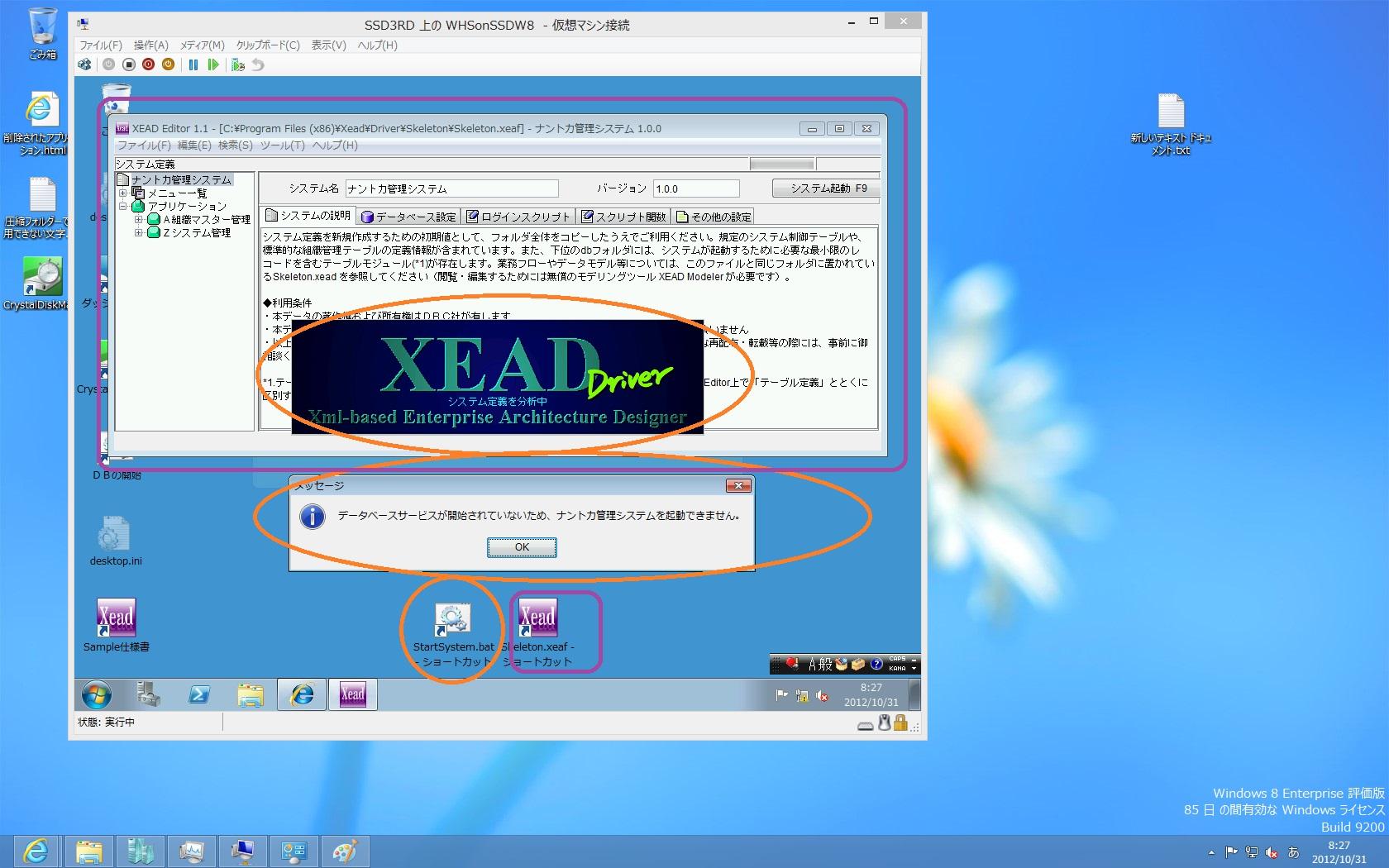Open the ツール(T) menu in XEAD Editor

tap(283, 145)
